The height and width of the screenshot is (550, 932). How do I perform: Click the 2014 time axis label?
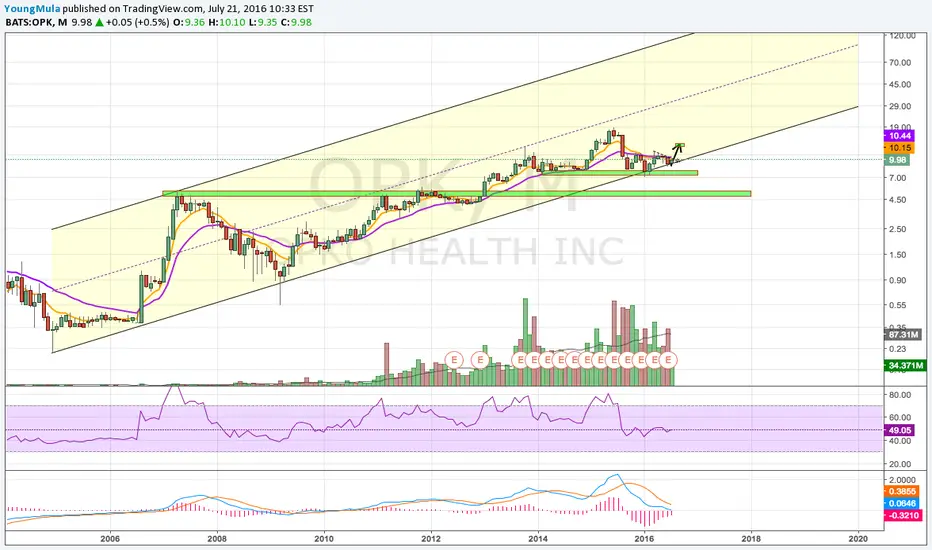click(x=538, y=539)
